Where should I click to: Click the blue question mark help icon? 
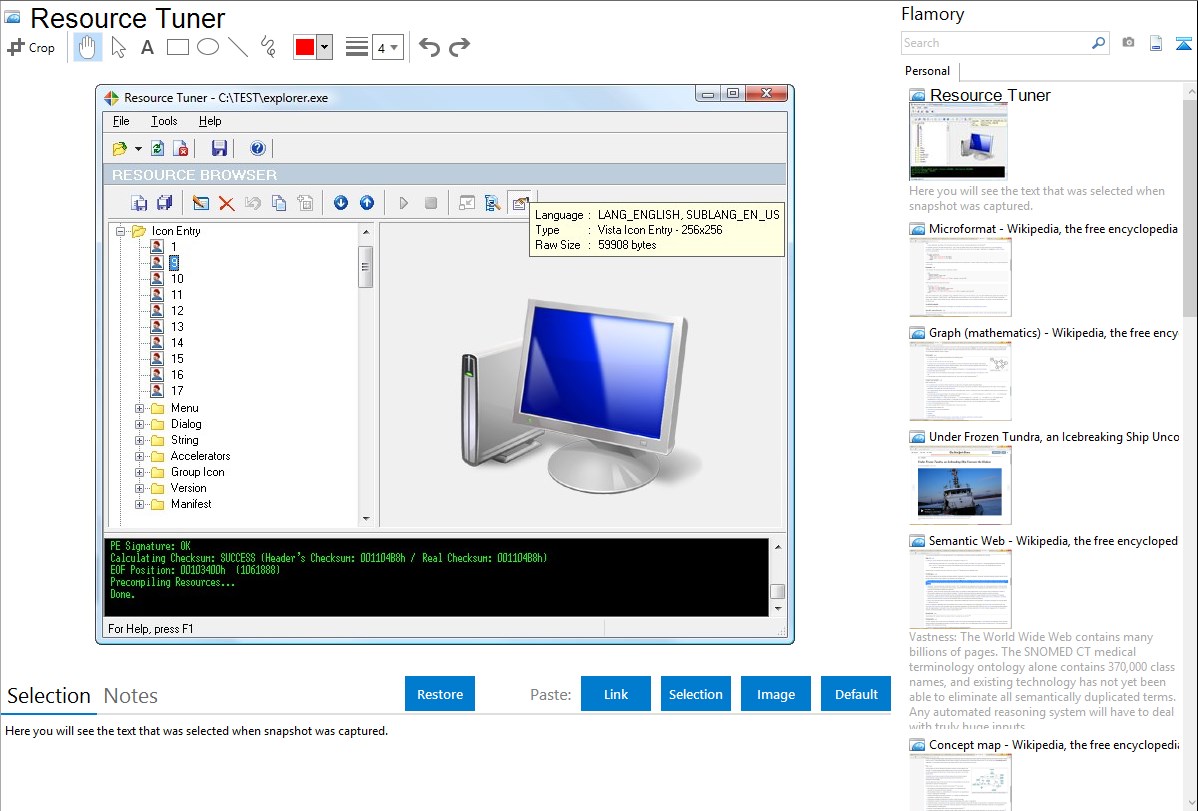click(x=257, y=148)
